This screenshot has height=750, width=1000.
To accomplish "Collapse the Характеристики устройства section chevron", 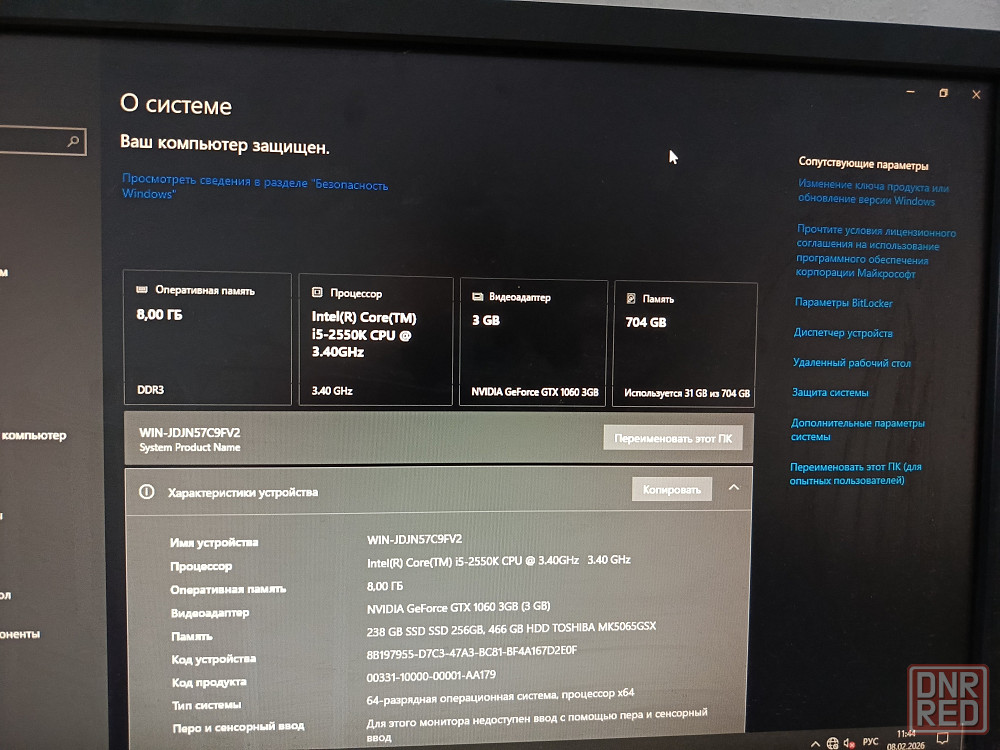I will point(734,488).
